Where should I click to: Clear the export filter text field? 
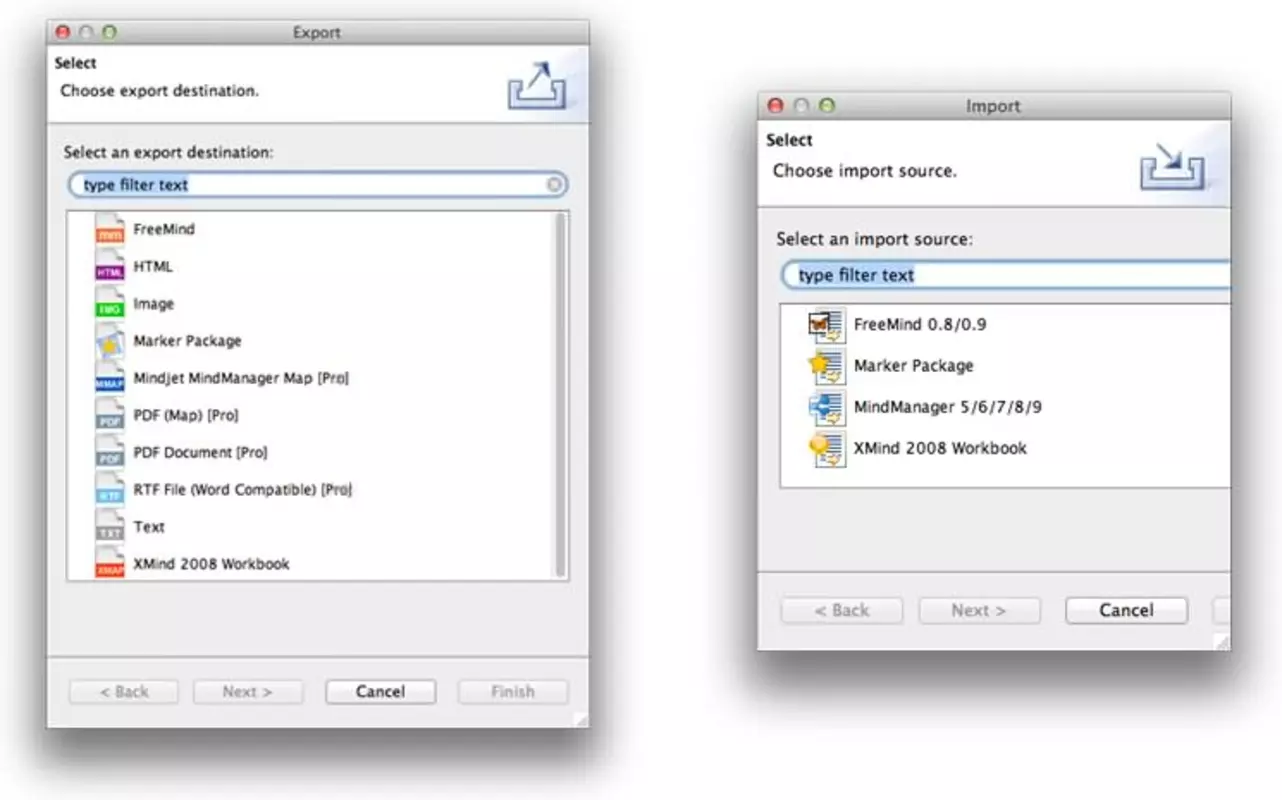[x=554, y=185]
